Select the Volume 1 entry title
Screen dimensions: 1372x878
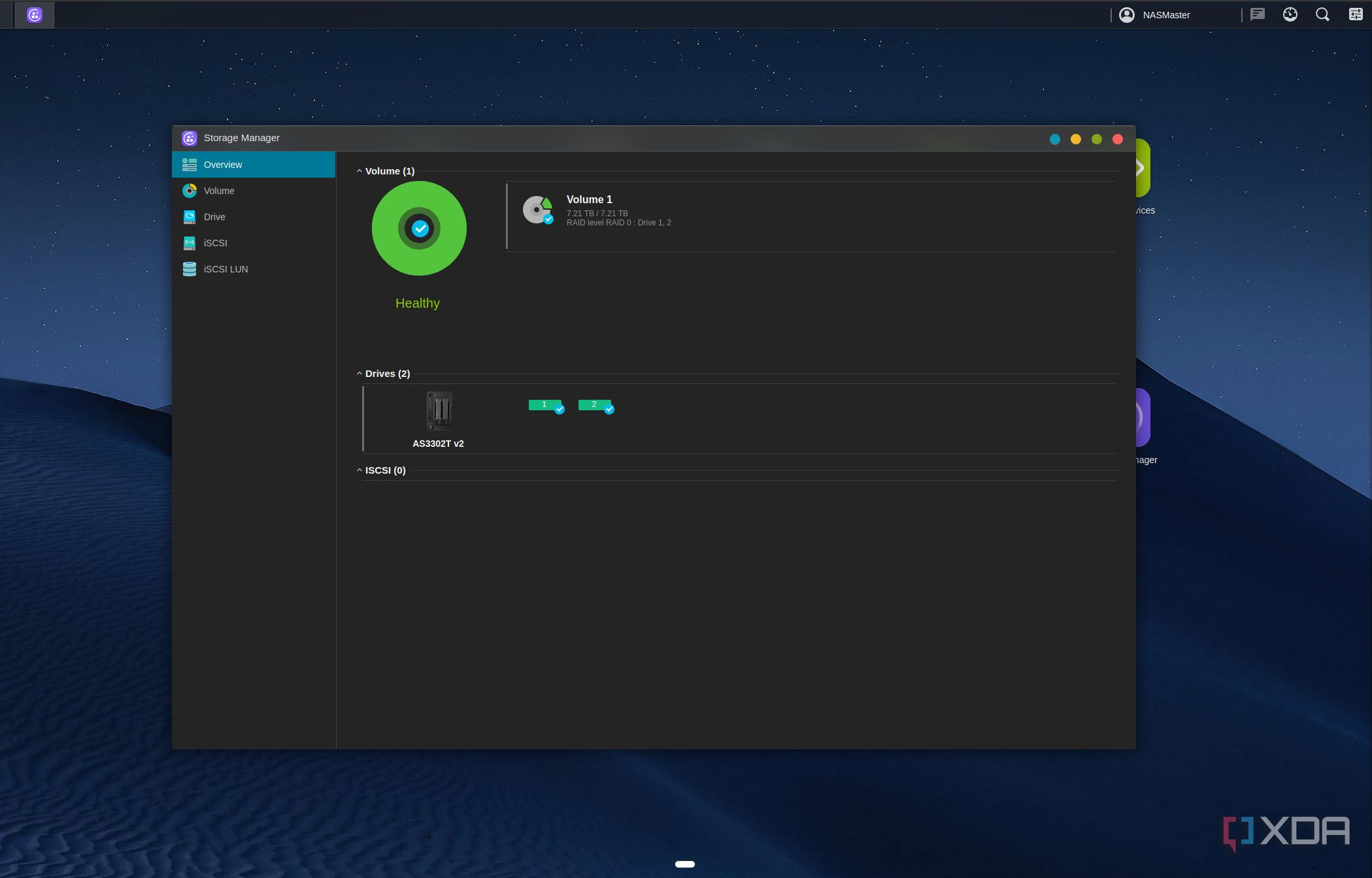click(589, 200)
